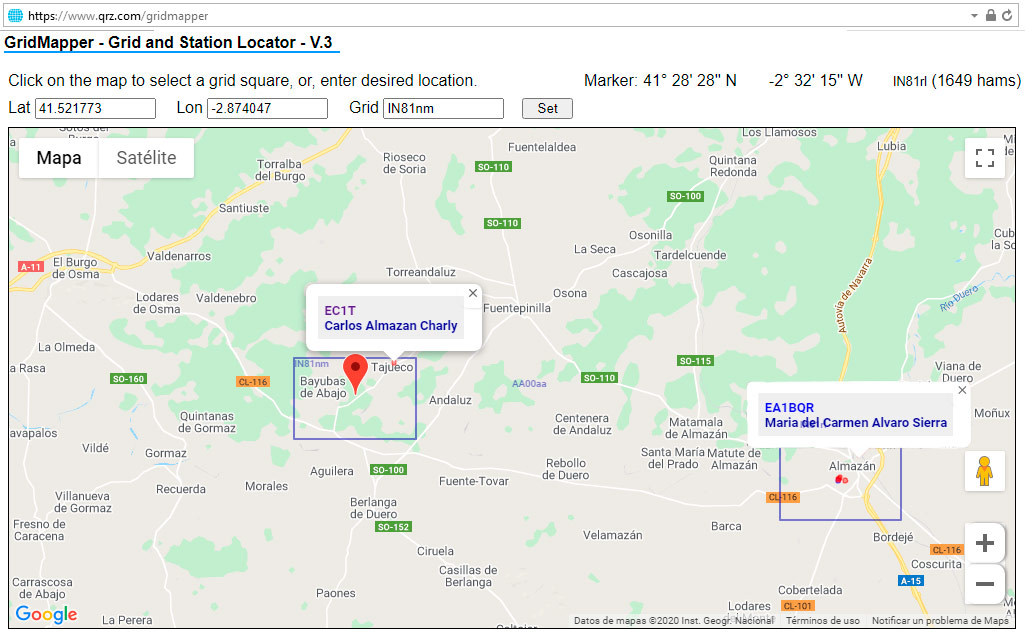Open the EA1BQR callsign link

click(789, 407)
